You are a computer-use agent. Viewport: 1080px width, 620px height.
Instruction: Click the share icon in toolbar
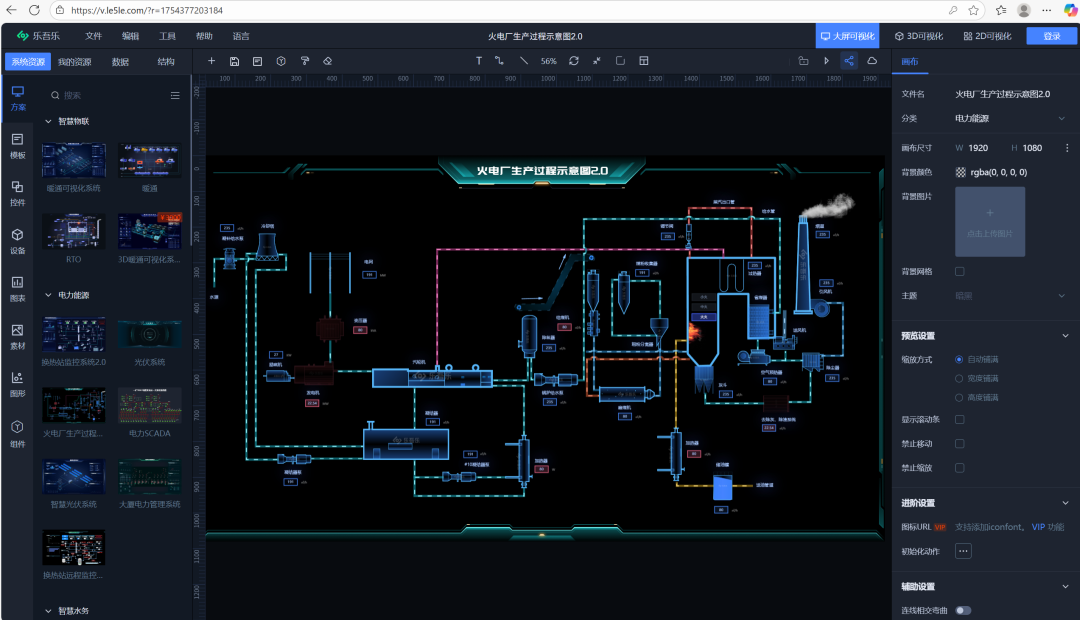click(x=849, y=61)
